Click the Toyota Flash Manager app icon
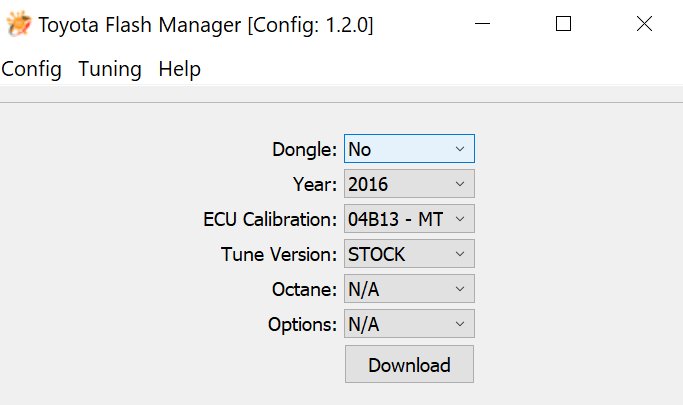683x405 pixels. pos(19,24)
